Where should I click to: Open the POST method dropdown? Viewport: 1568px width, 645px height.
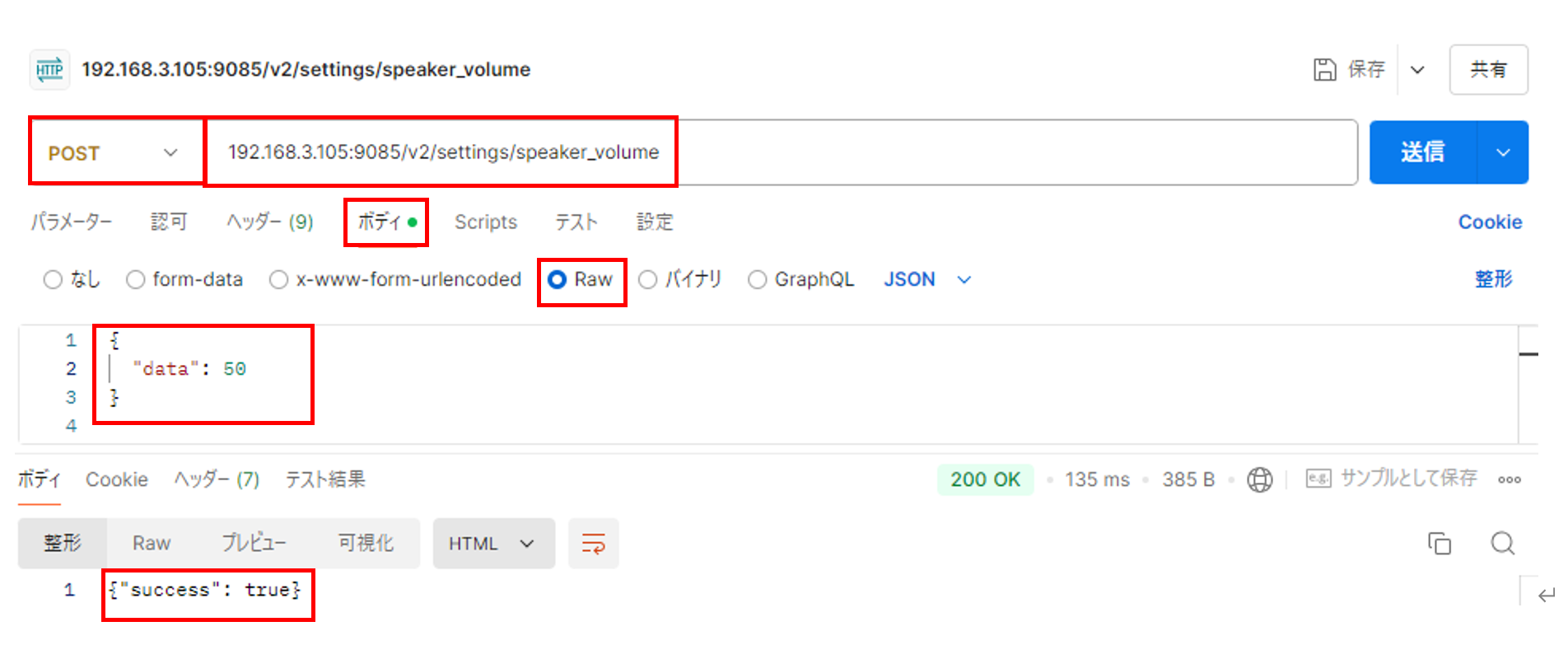point(114,153)
